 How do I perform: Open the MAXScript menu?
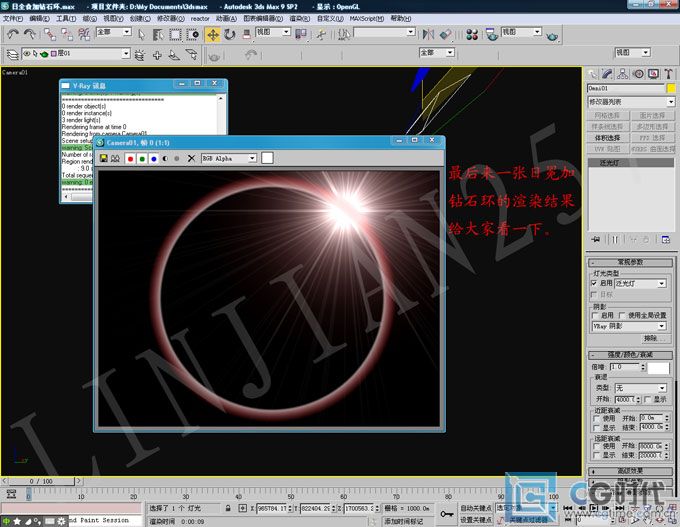pos(366,19)
